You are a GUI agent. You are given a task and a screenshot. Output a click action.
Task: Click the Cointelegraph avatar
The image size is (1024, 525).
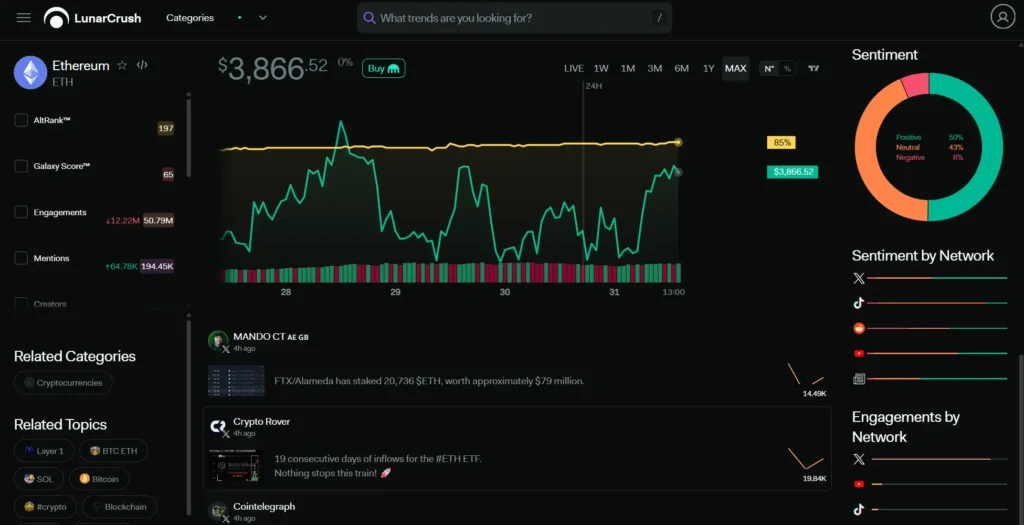[x=217, y=511]
